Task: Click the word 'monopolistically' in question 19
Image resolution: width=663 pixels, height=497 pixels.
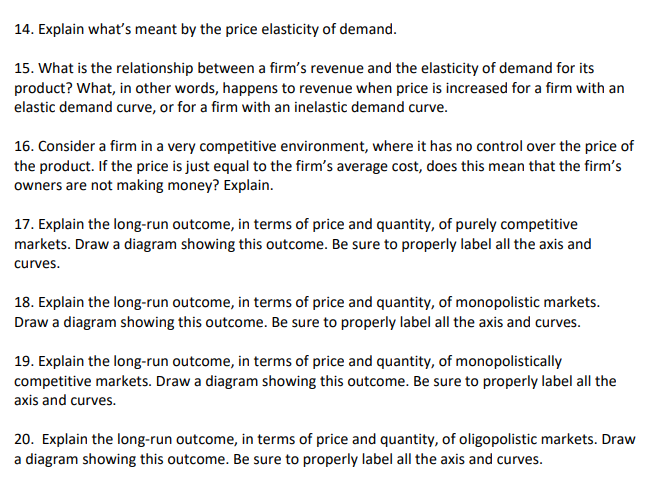Action: point(508,361)
